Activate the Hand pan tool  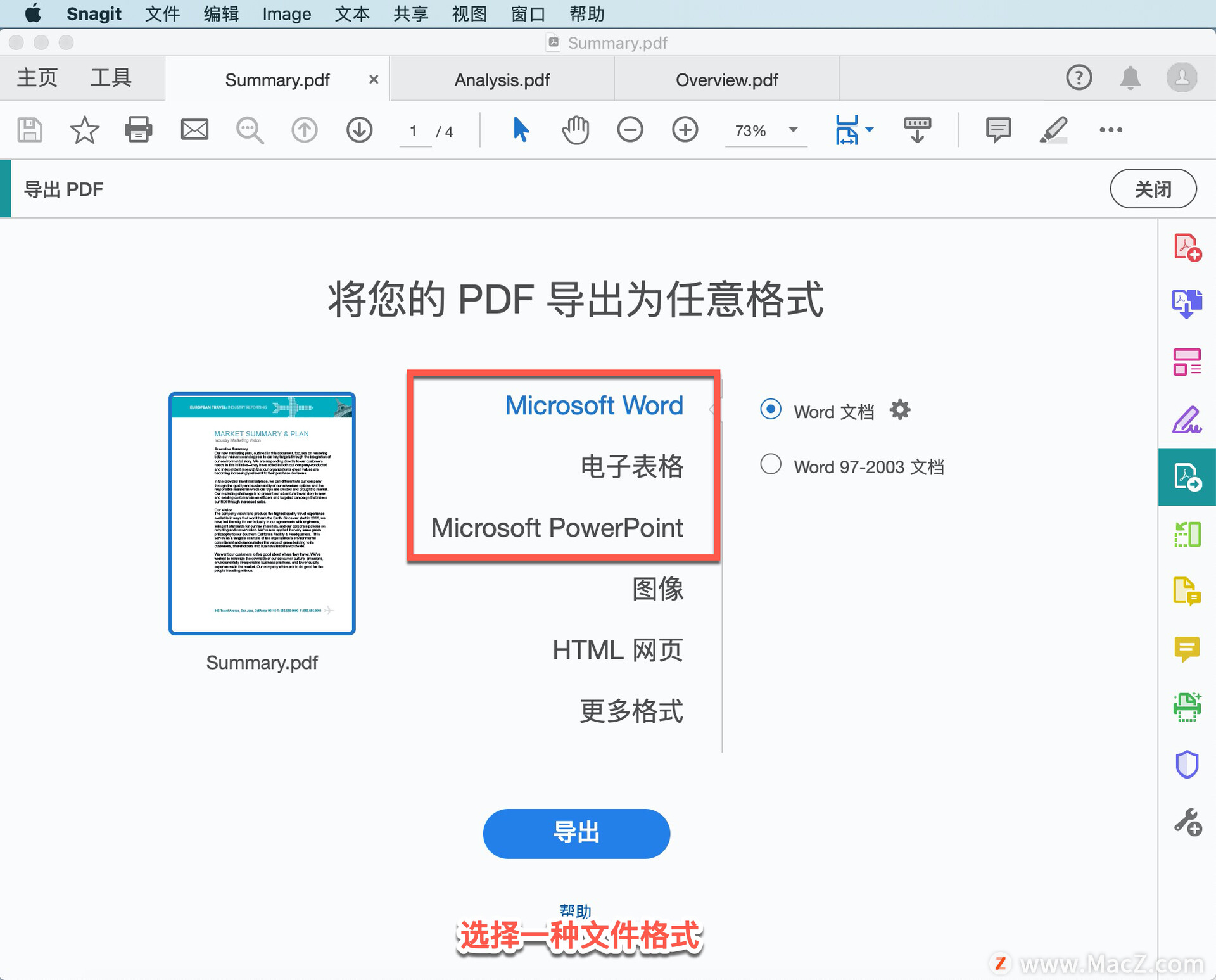(x=575, y=130)
